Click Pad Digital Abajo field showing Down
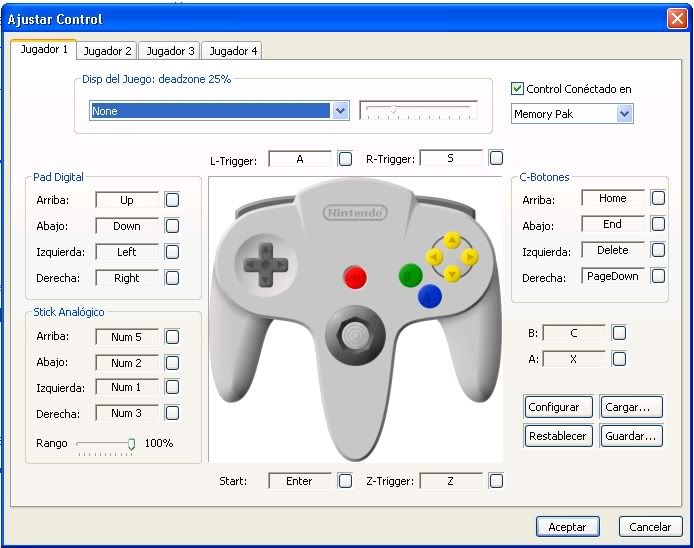 (x=127, y=226)
